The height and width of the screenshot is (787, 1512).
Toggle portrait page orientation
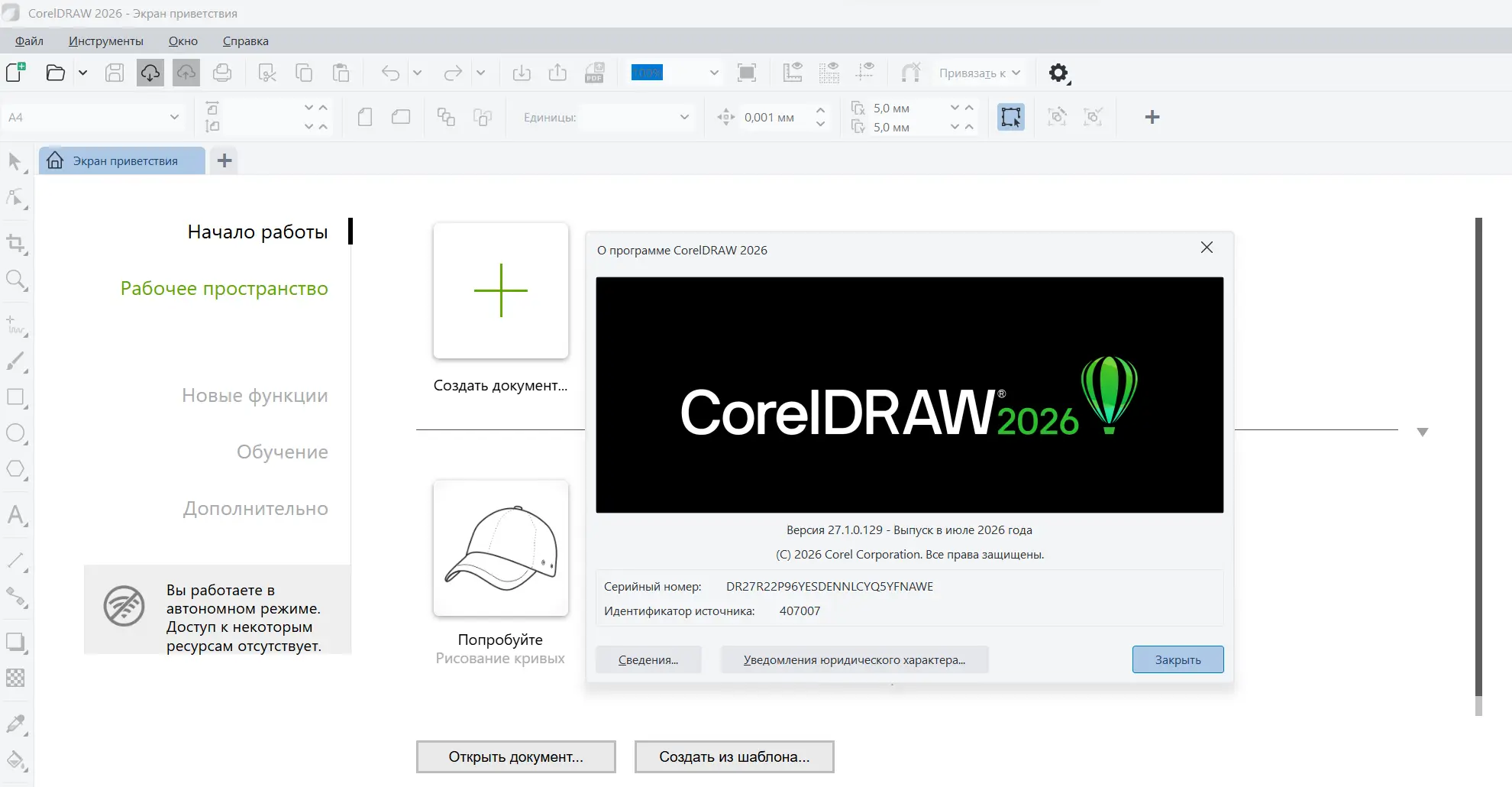pos(365,117)
